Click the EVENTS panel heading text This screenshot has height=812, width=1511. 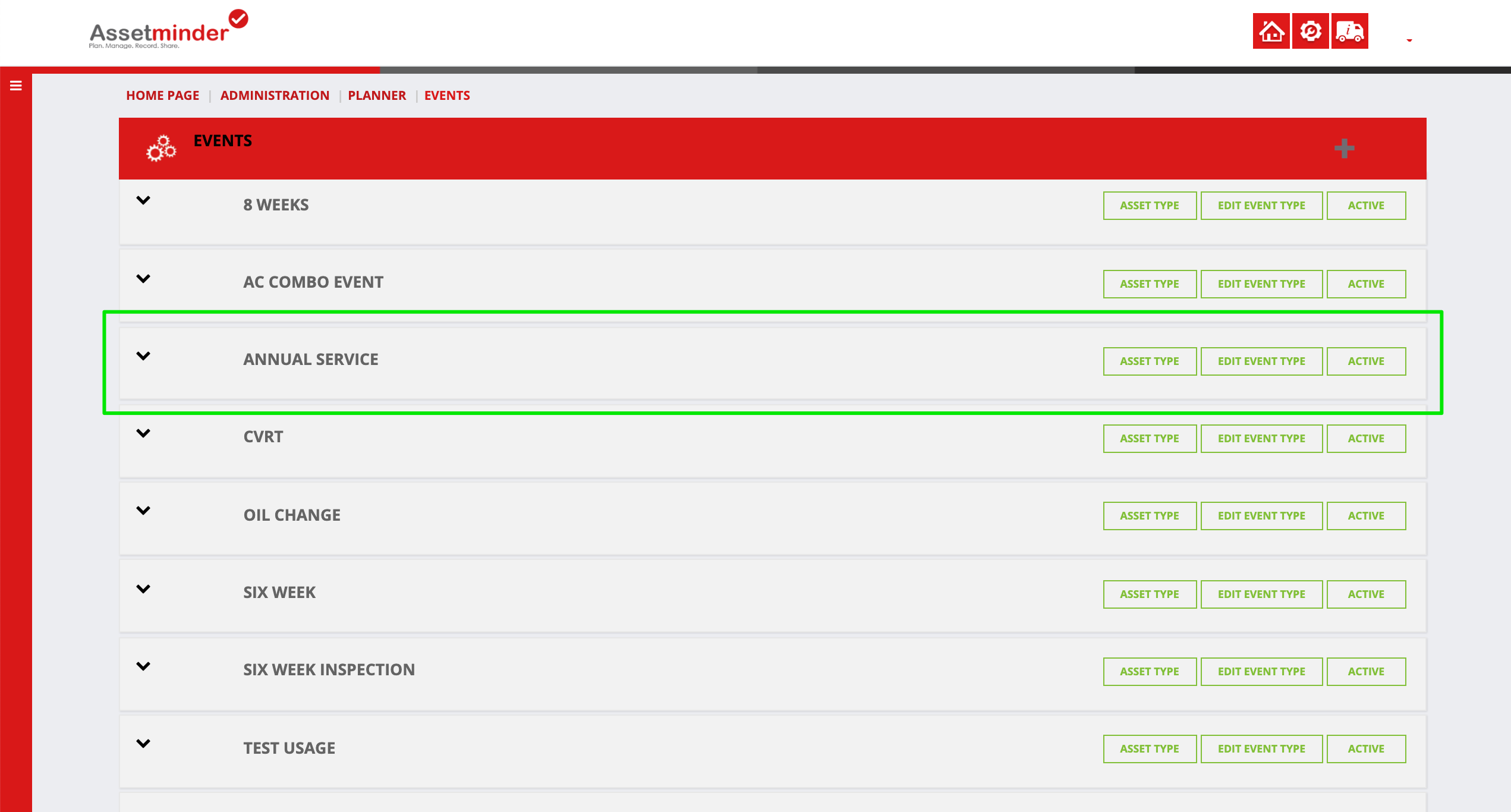pyautogui.click(x=223, y=141)
